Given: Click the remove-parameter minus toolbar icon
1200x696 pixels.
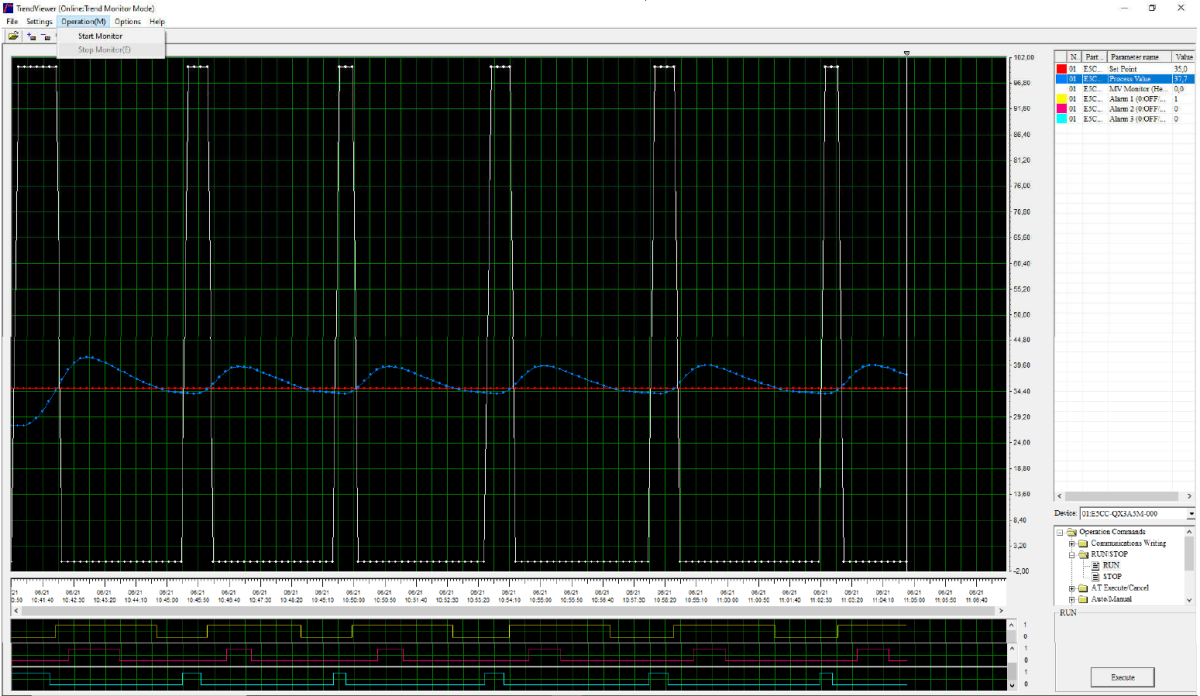Looking at the screenshot, I should pyautogui.click(x=46, y=36).
